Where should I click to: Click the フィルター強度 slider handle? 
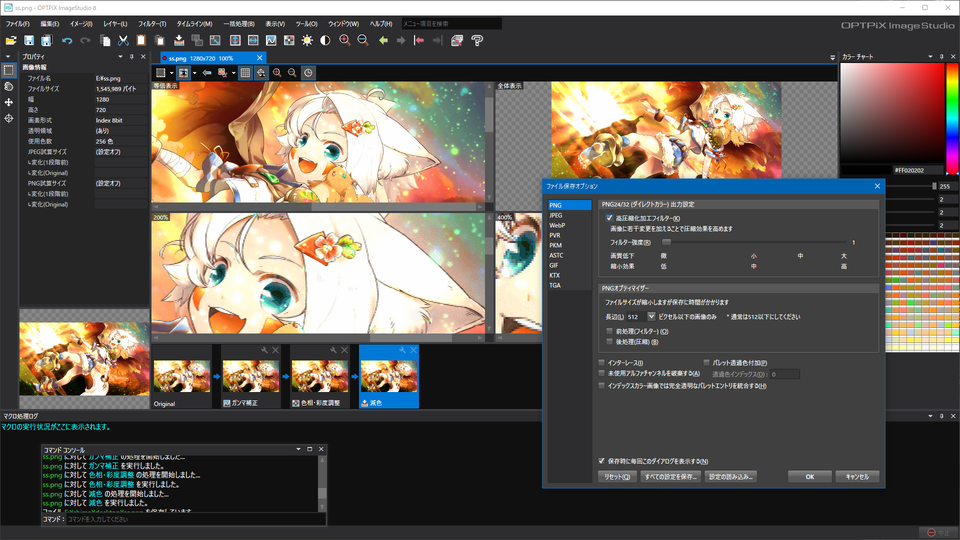click(x=666, y=242)
